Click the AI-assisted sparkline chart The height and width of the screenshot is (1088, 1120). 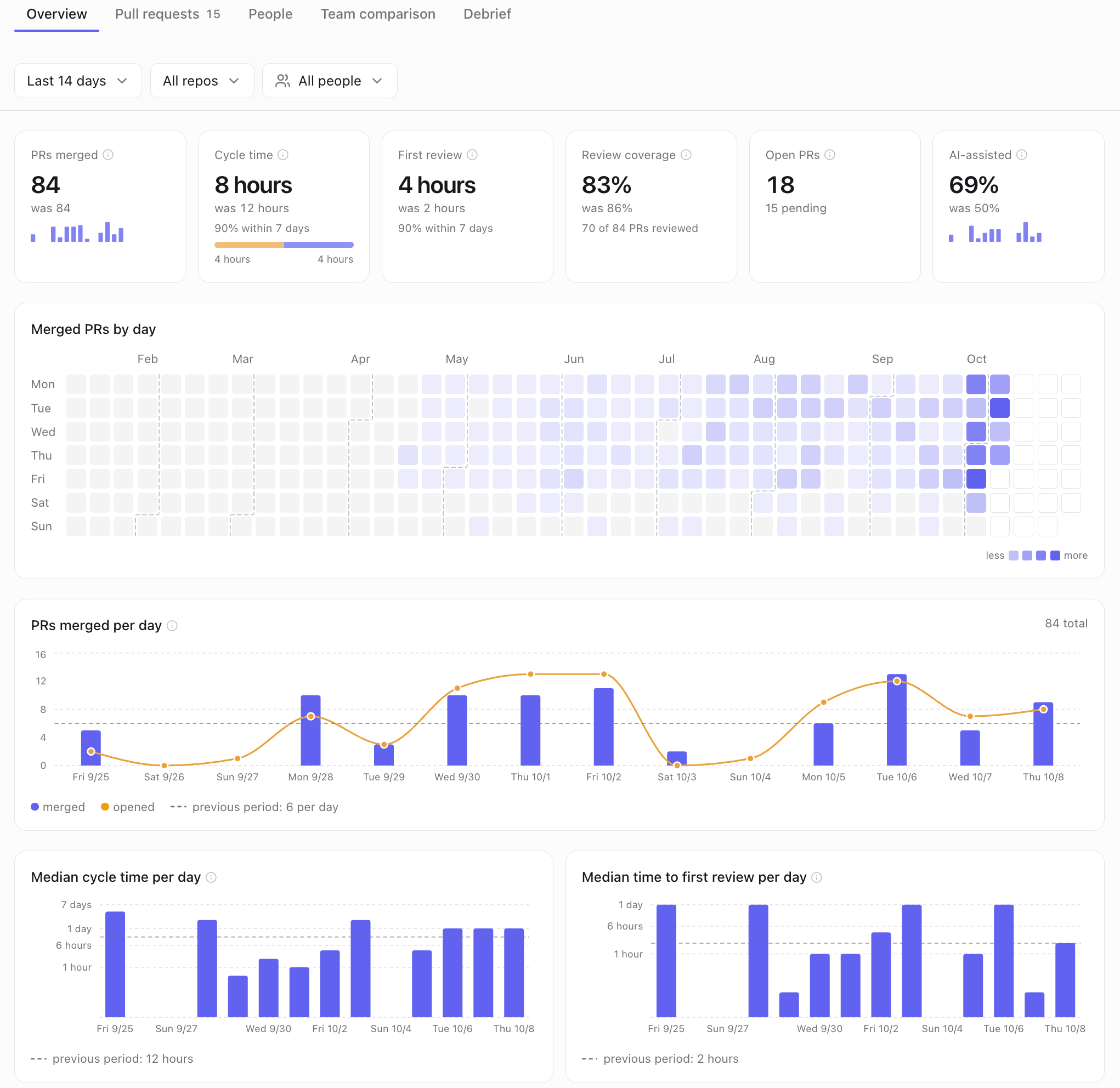click(x=995, y=232)
